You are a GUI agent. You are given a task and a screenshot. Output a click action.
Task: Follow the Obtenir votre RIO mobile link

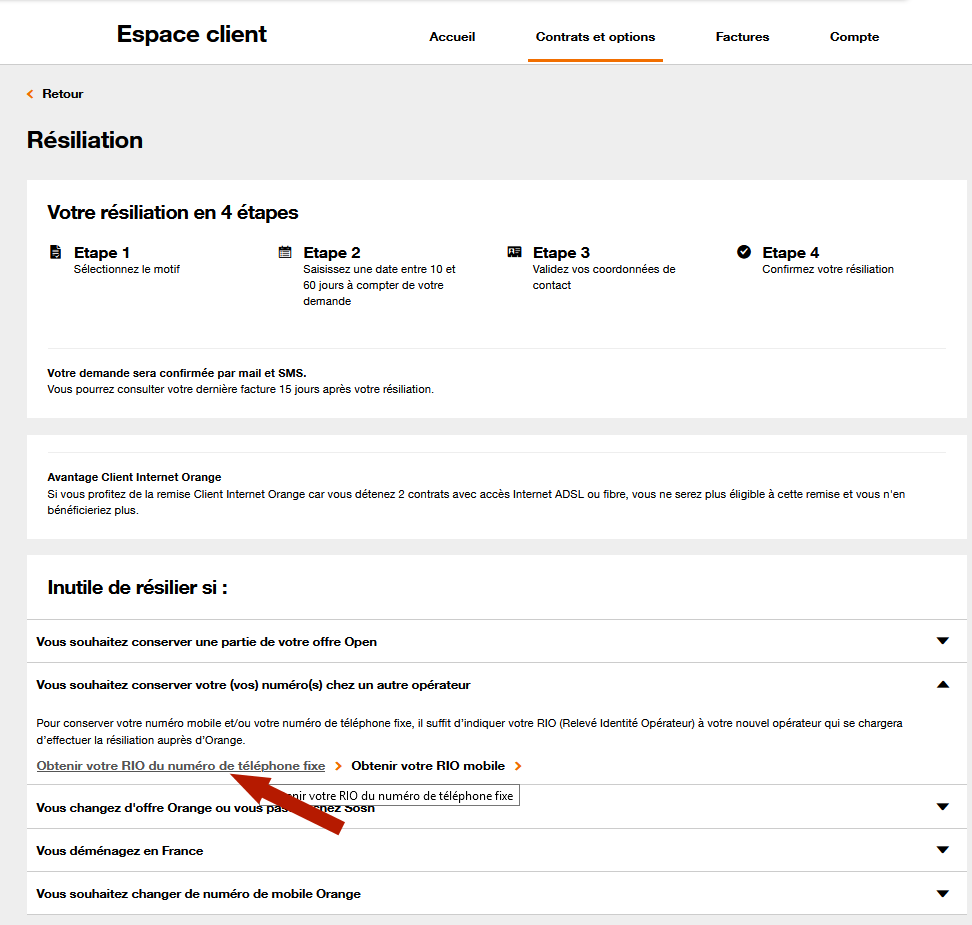[x=428, y=766]
